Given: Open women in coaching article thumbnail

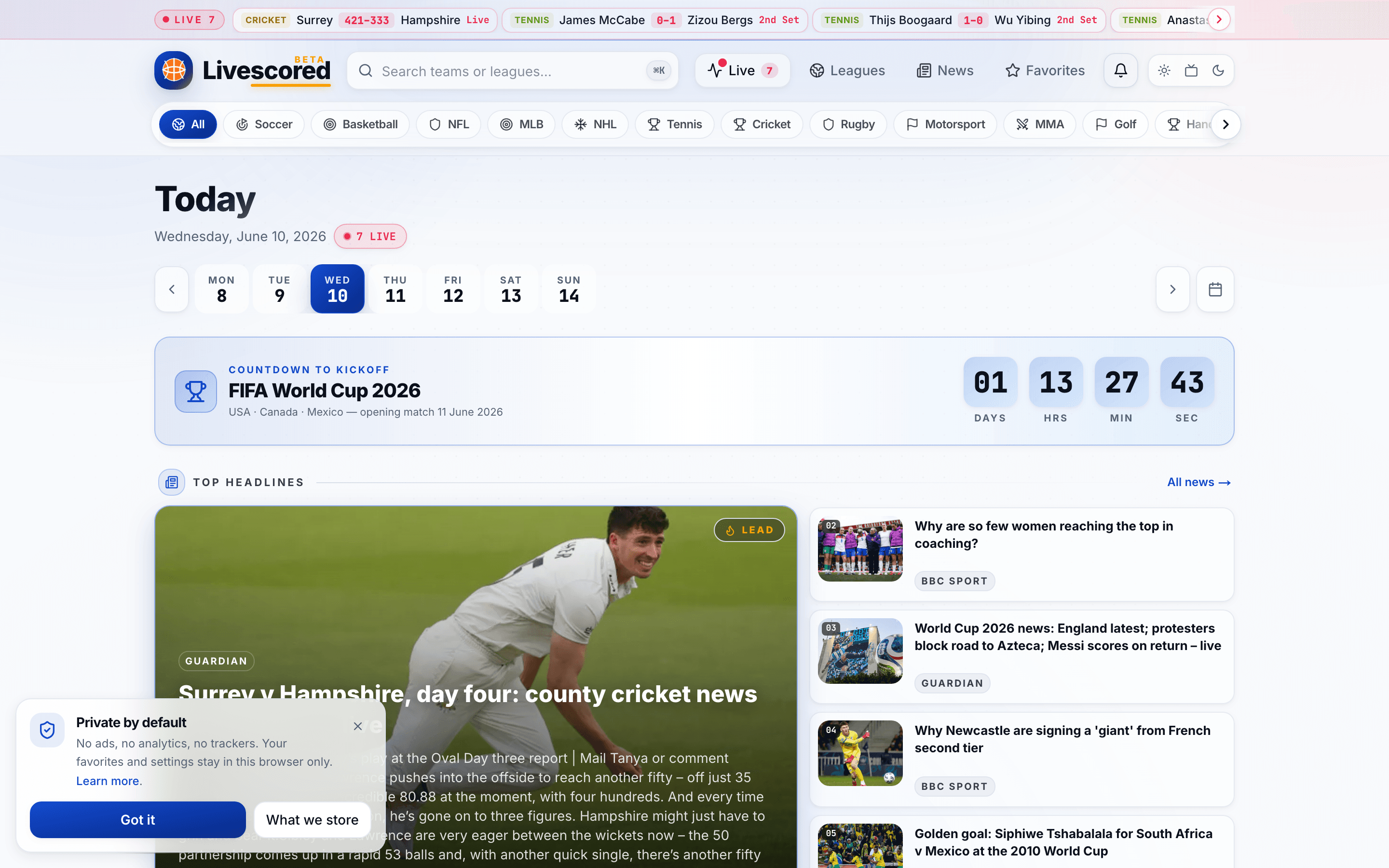Looking at the screenshot, I should pos(860,549).
